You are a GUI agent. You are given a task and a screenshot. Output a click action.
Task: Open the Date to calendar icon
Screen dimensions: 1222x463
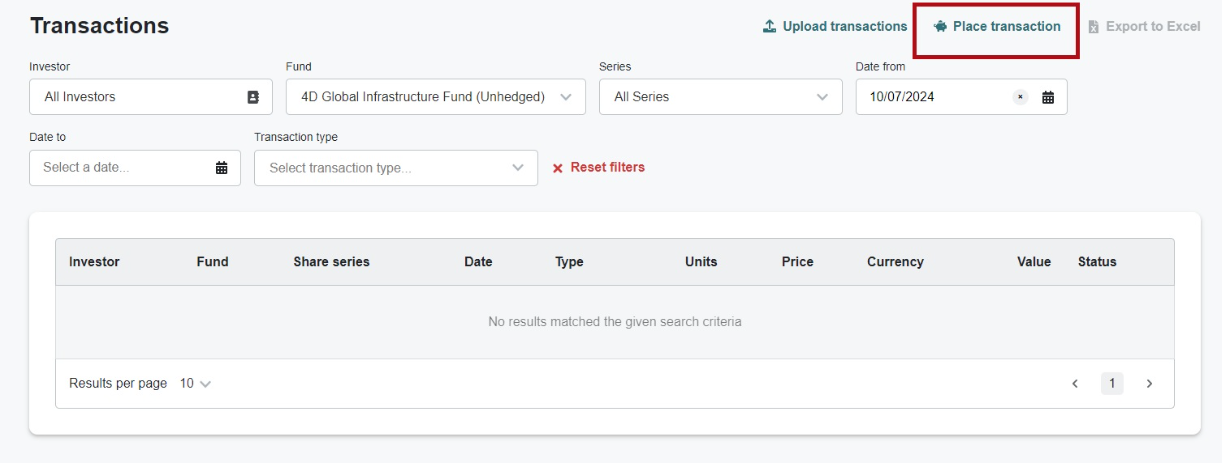point(222,168)
